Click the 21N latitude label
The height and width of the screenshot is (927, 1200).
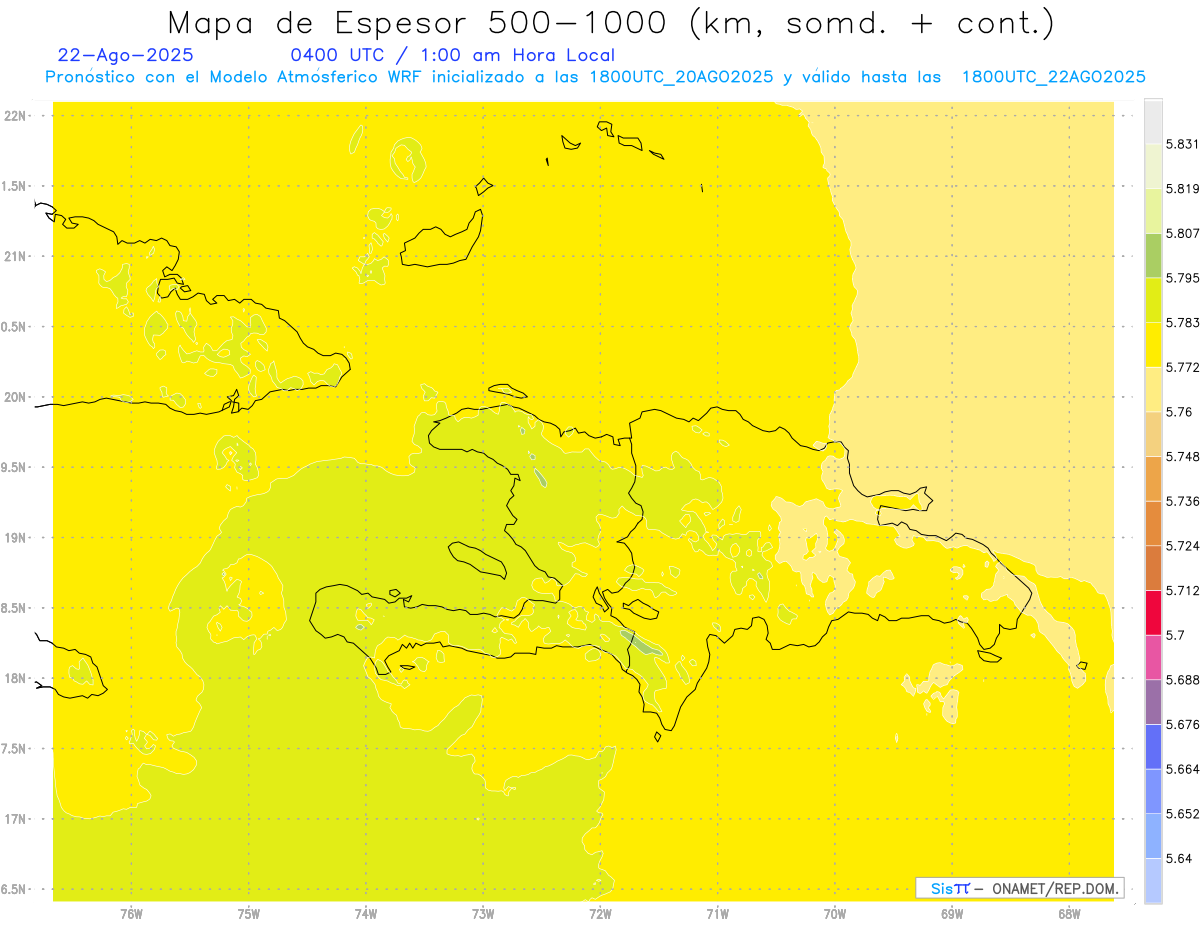(16, 257)
